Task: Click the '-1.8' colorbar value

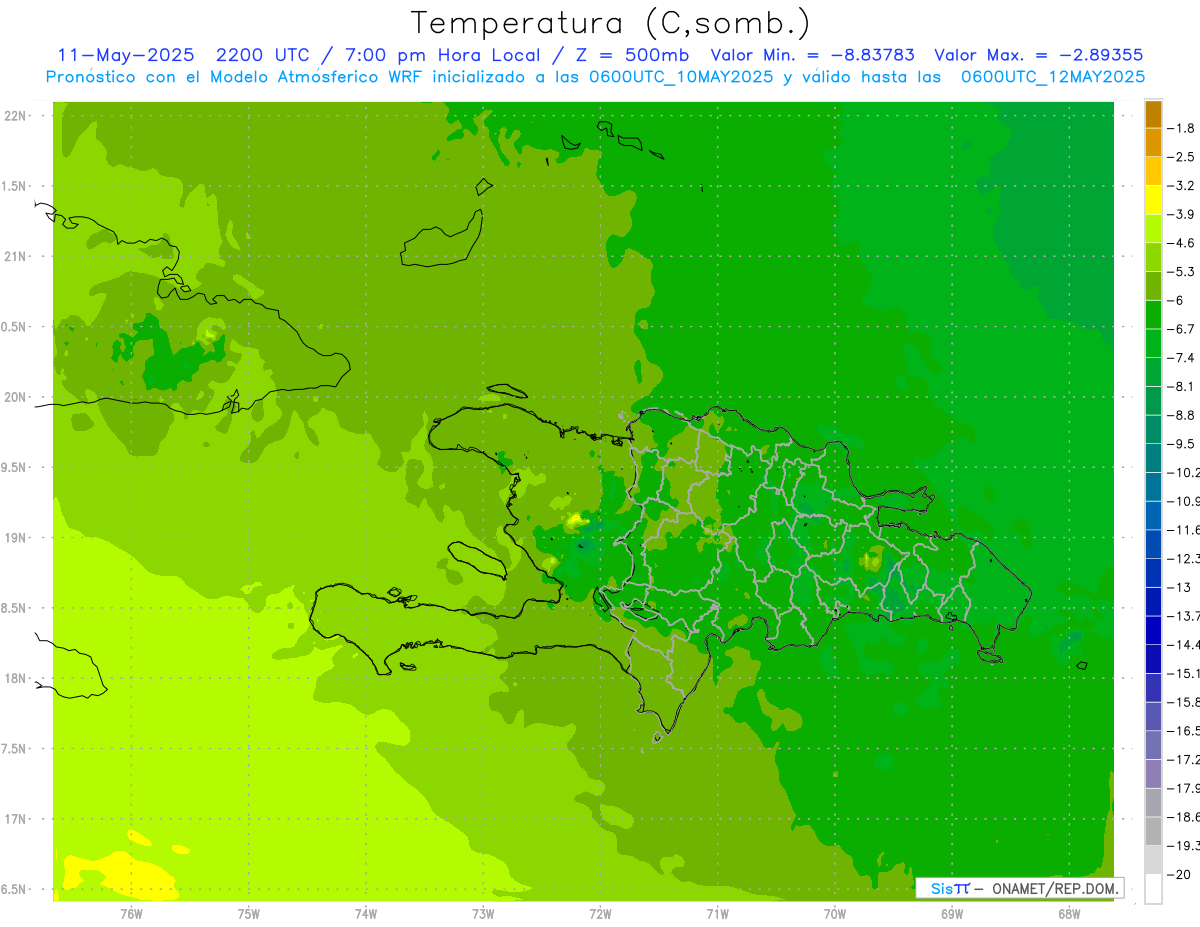Action: [1183, 128]
